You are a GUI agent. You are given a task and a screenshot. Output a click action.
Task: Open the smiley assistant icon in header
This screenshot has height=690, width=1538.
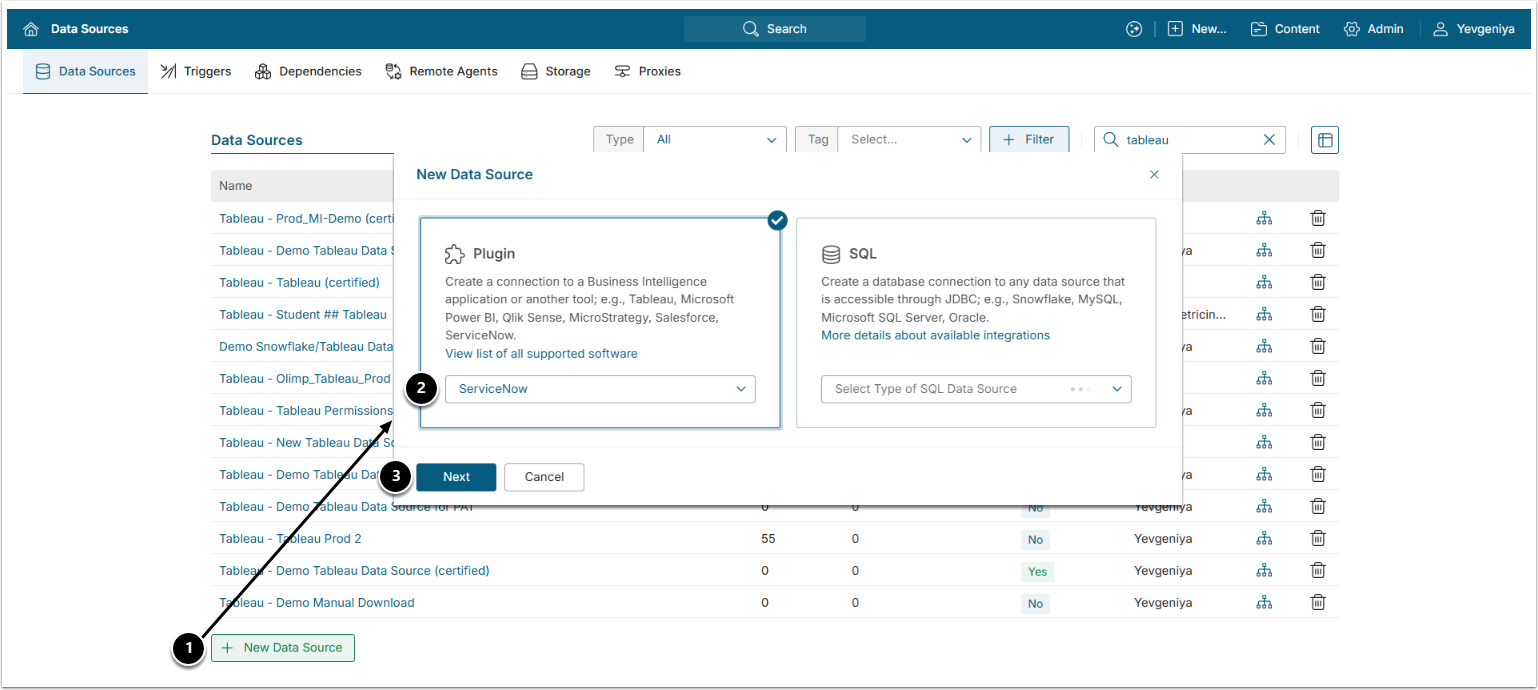[1133, 29]
